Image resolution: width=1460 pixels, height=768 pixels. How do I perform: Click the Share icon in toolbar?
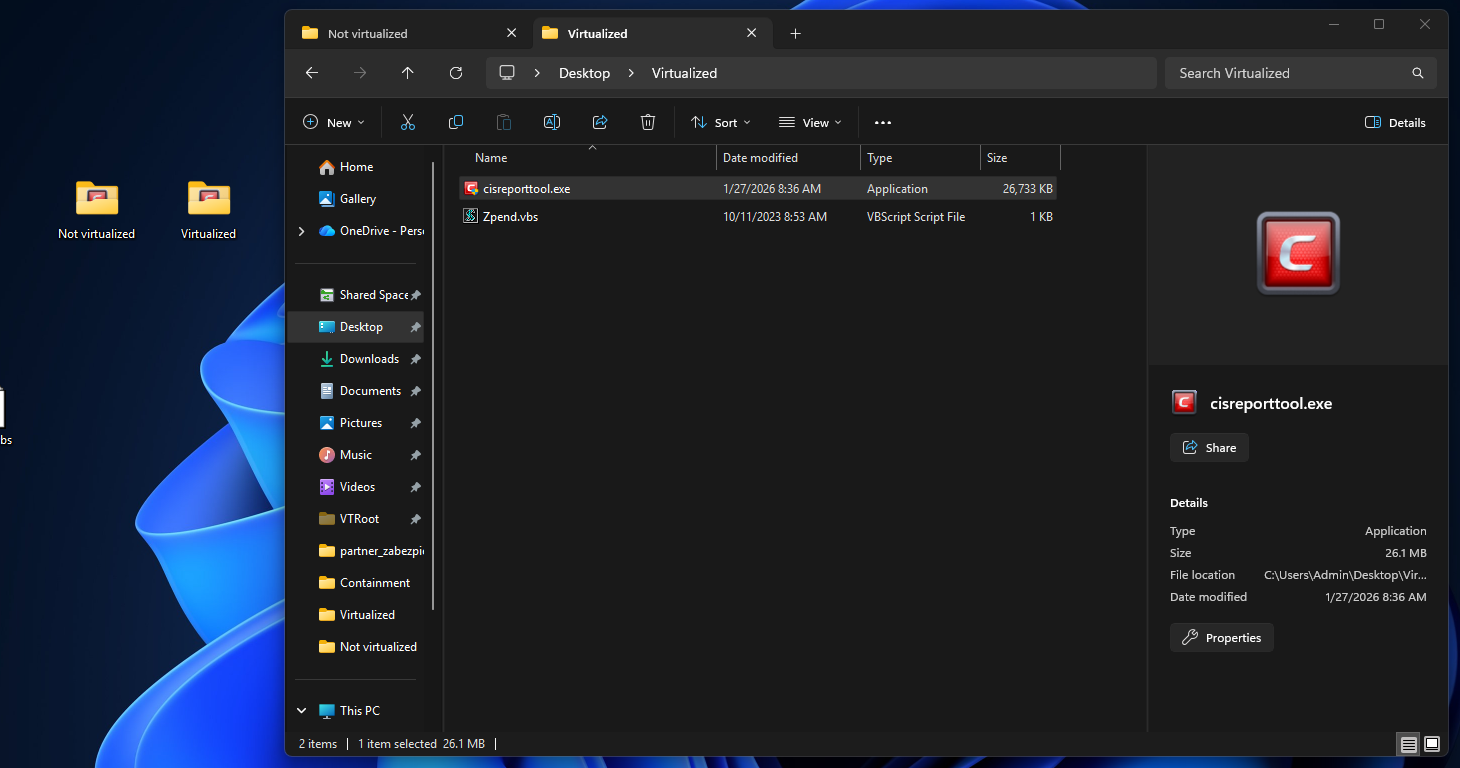600,122
